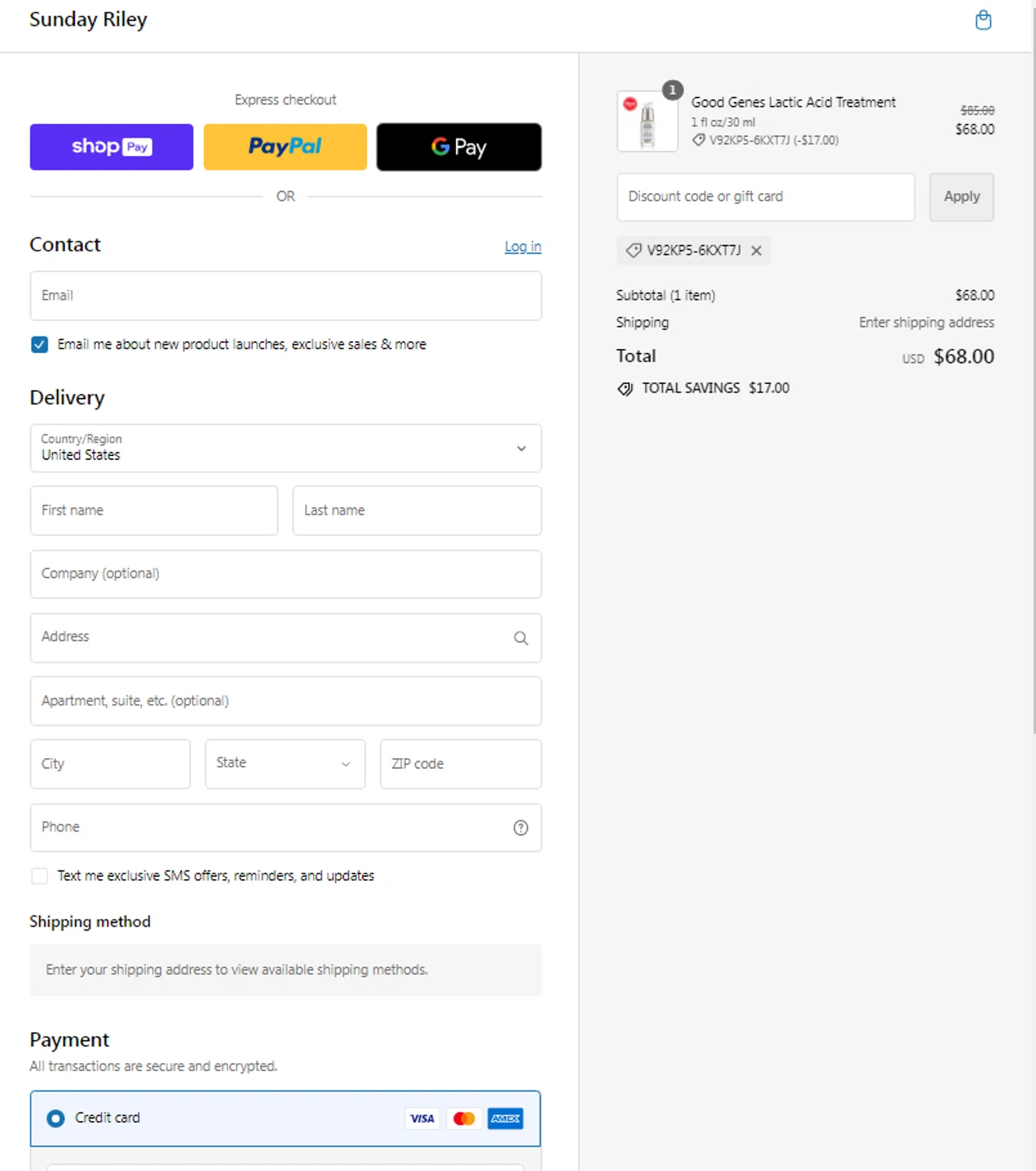1036x1171 pixels.
Task: Click the address search magnifier icon
Action: click(521, 638)
